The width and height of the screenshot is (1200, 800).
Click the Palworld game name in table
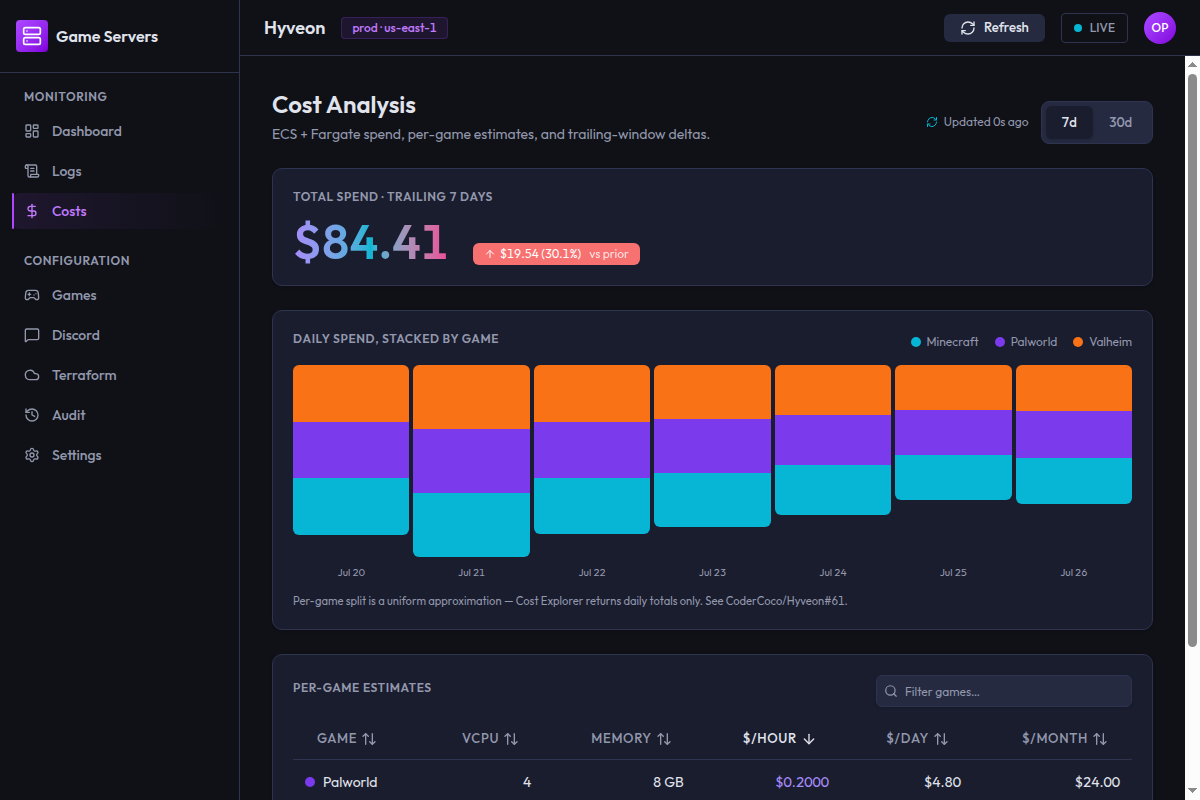[x=350, y=782]
